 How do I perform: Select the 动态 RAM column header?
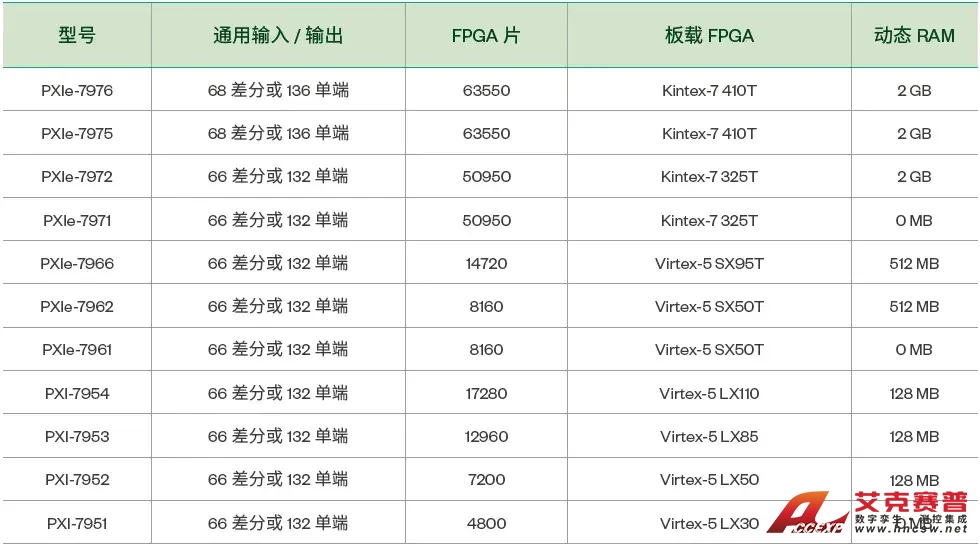pos(914,36)
